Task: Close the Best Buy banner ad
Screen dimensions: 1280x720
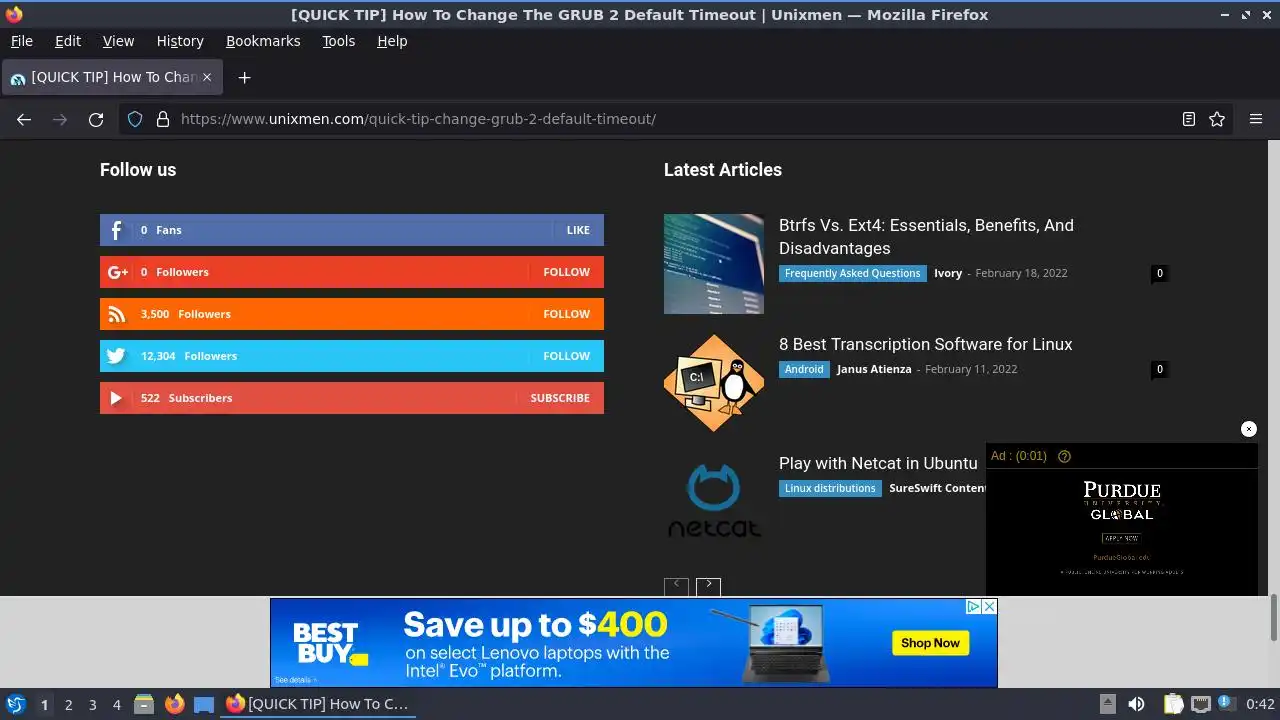Action: [989, 607]
